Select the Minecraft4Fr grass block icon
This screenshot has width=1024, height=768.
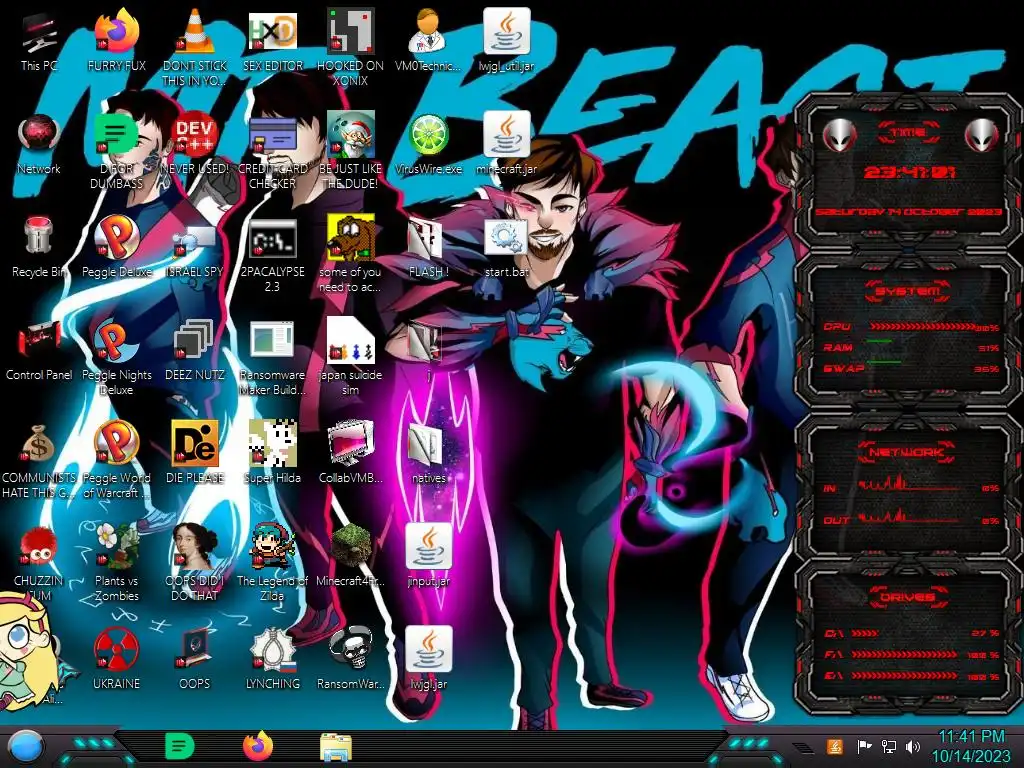(x=350, y=546)
